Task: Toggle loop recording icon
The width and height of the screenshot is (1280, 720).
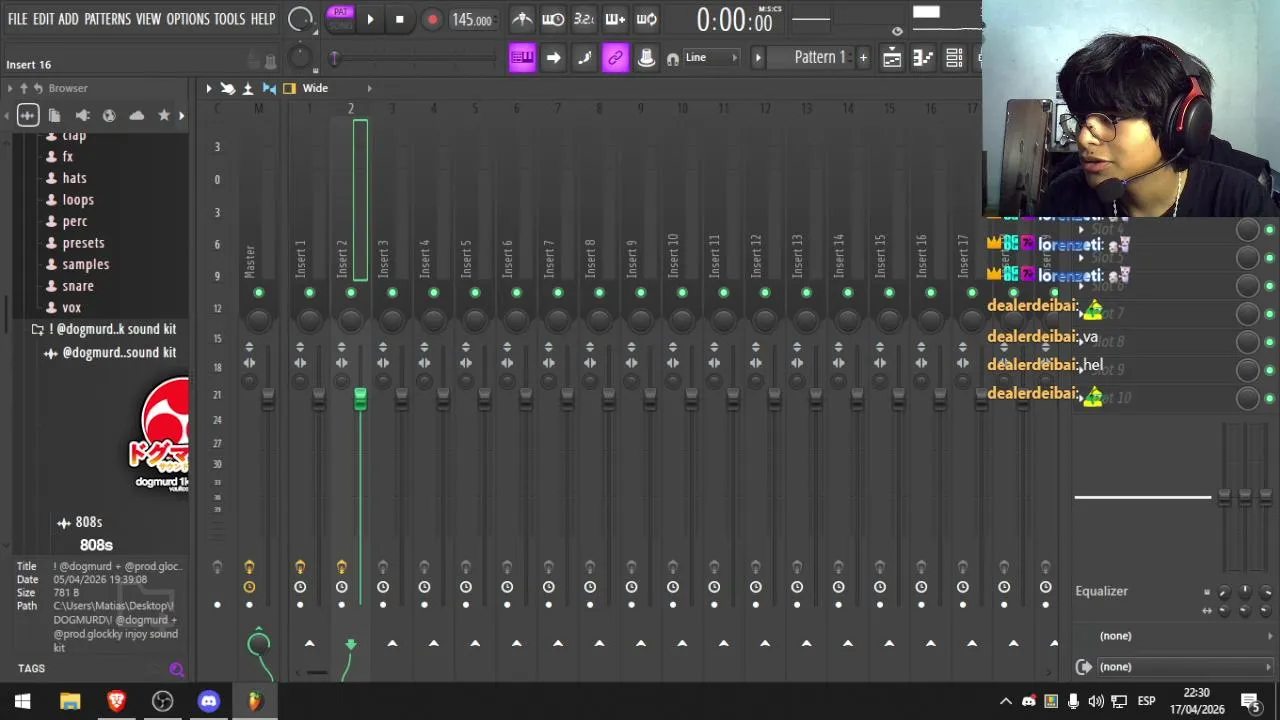Action: point(646,19)
